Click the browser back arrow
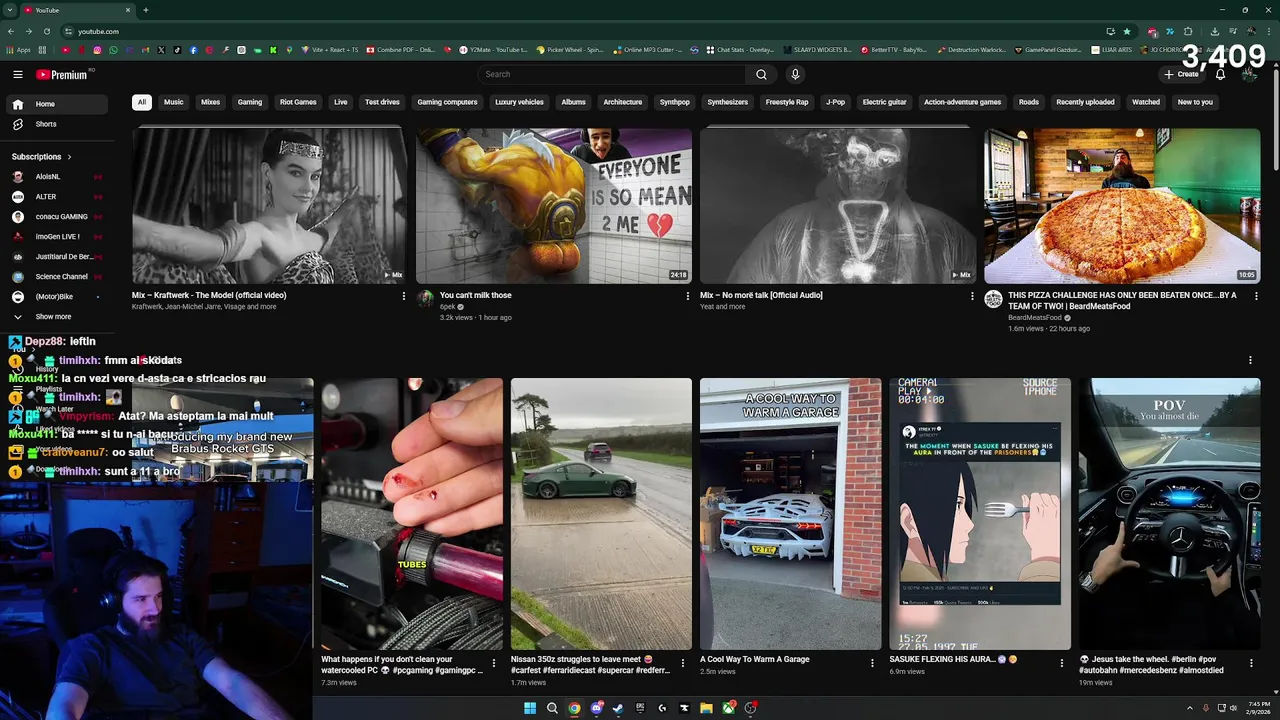The width and height of the screenshot is (1280, 720). point(11,31)
